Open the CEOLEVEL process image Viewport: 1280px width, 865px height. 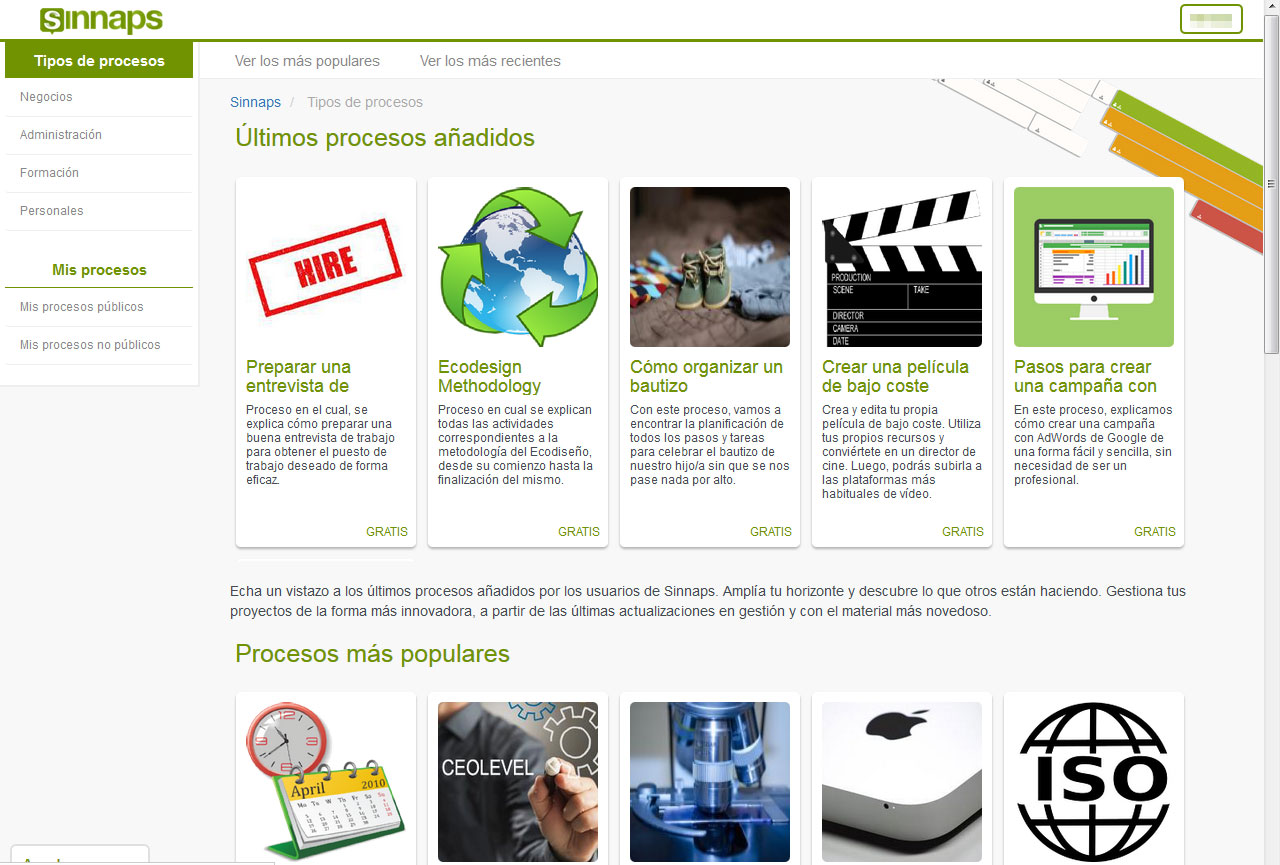click(517, 781)
